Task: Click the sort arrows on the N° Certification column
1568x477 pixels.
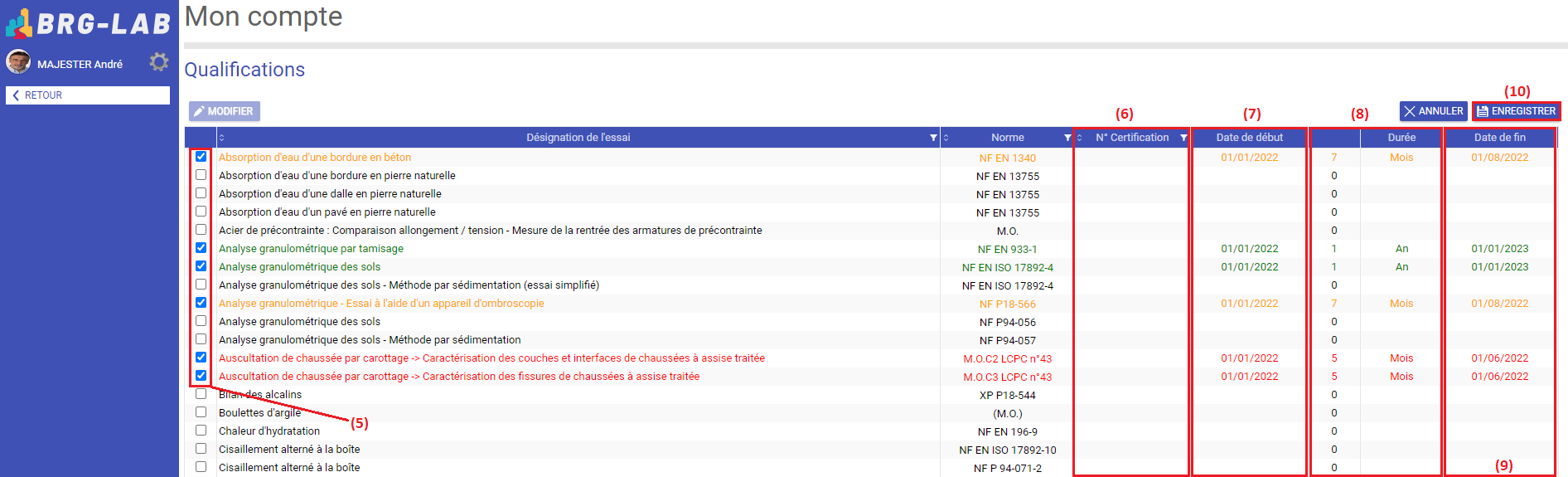Action: click(x=1079, y=138)
